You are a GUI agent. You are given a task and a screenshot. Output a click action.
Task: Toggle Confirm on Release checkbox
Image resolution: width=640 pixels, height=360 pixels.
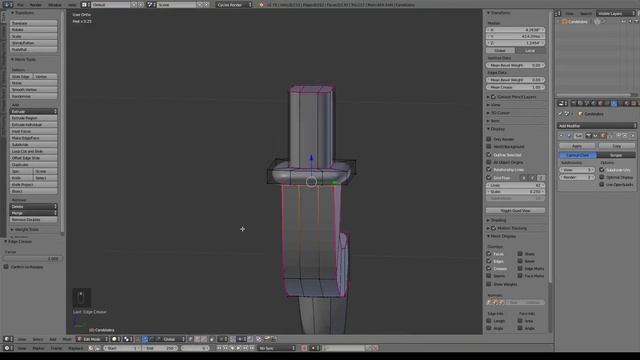point(6,267)
